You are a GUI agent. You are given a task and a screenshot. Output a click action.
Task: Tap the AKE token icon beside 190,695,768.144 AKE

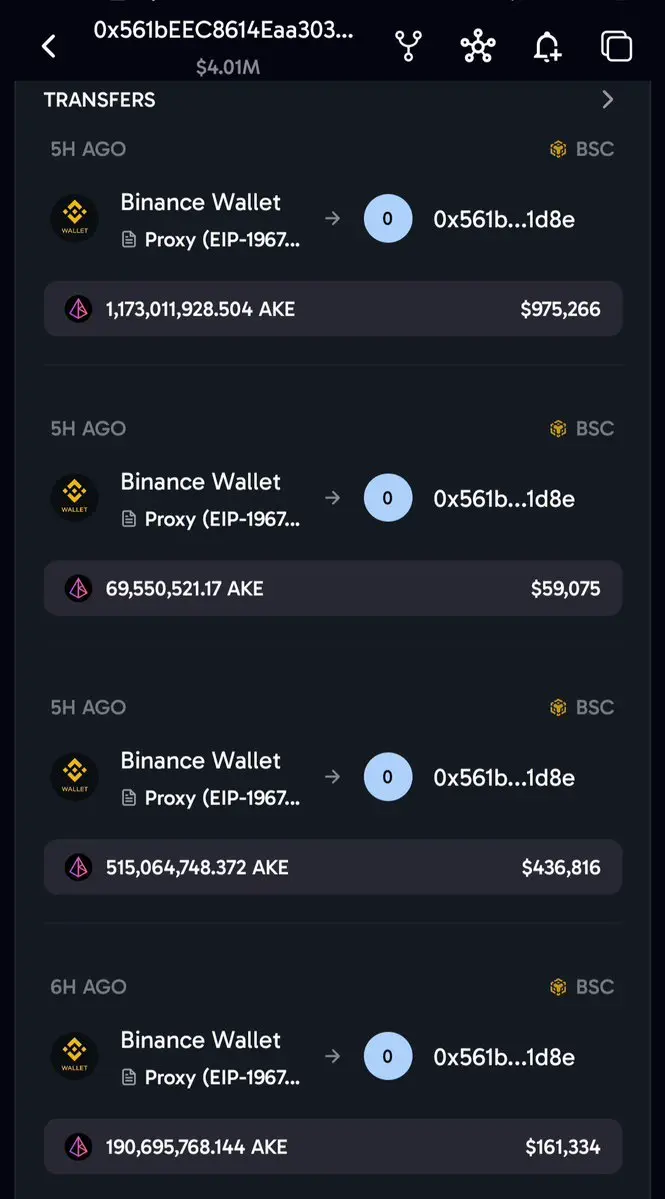coord(78,1146)
